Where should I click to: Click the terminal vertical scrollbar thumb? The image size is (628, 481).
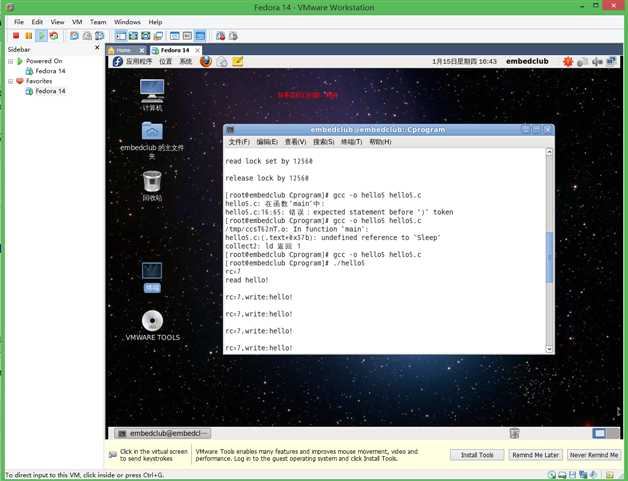pyautogui.click(x=549, y=257)
